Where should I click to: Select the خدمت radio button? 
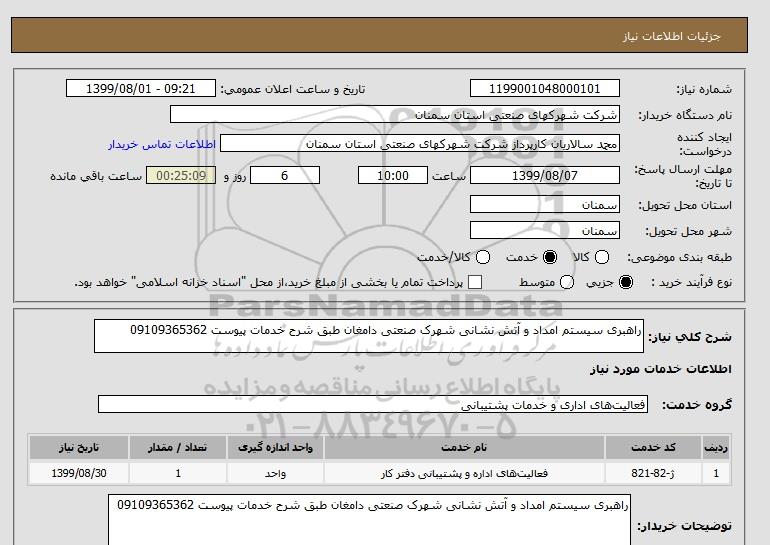pyautogui.click(x=550, y=257)
